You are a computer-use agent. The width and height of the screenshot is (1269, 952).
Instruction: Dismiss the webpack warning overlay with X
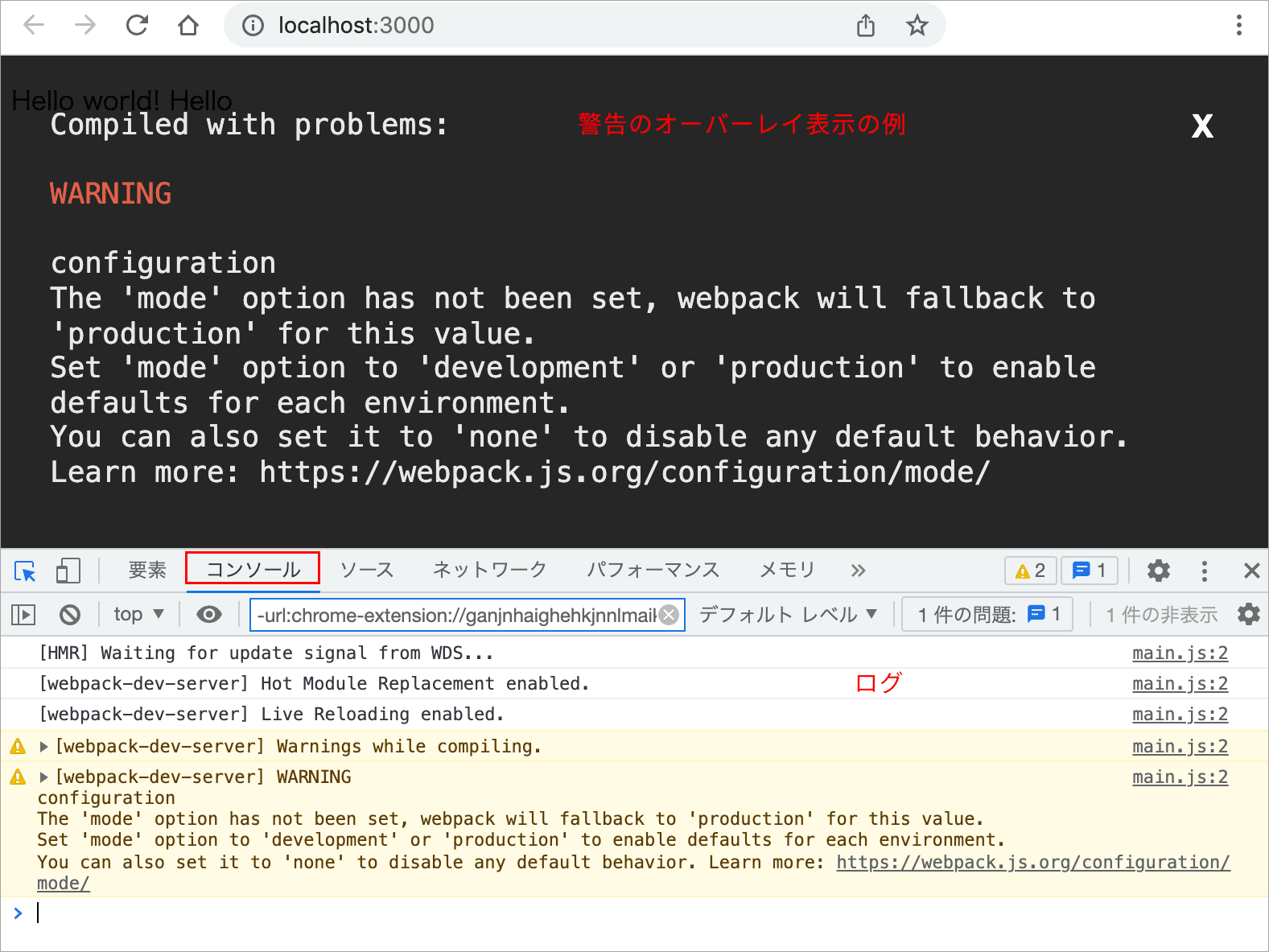pyautogui.click(x=1202, y=126)
